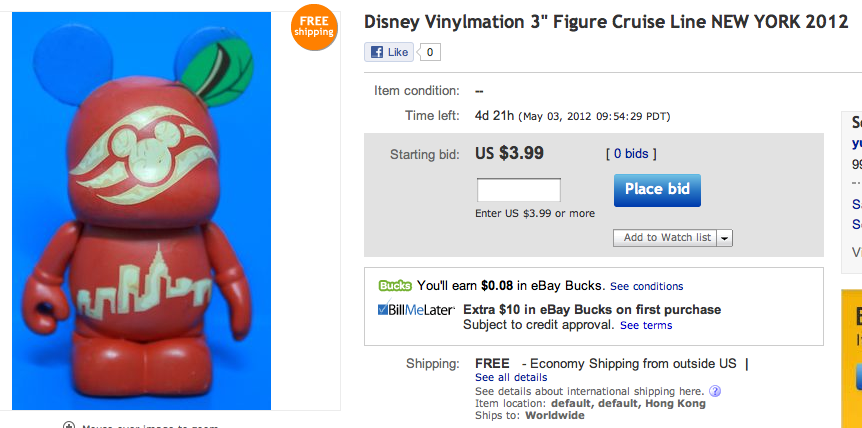Click Add to Watch list
Image resolution: width=862 pixels, height=428 pixels.
[x=667, y=238]
